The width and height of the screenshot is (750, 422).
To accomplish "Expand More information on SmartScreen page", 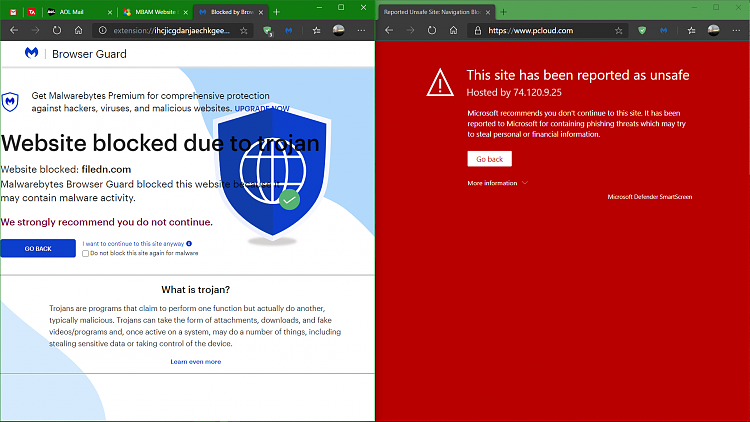I will [x=497, y=183].
